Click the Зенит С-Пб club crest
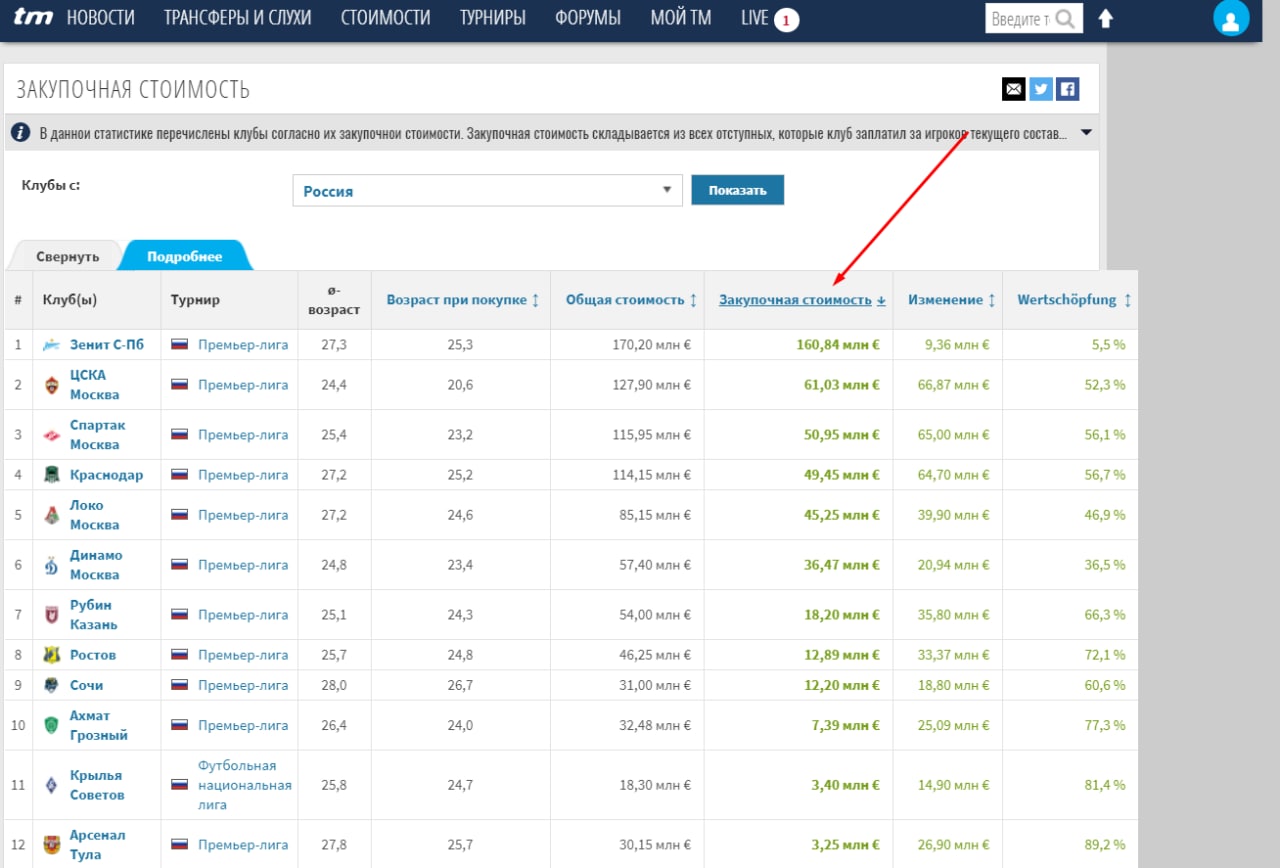The width and height of the screenshot is (1280, 868). click(x=52, y=345)
